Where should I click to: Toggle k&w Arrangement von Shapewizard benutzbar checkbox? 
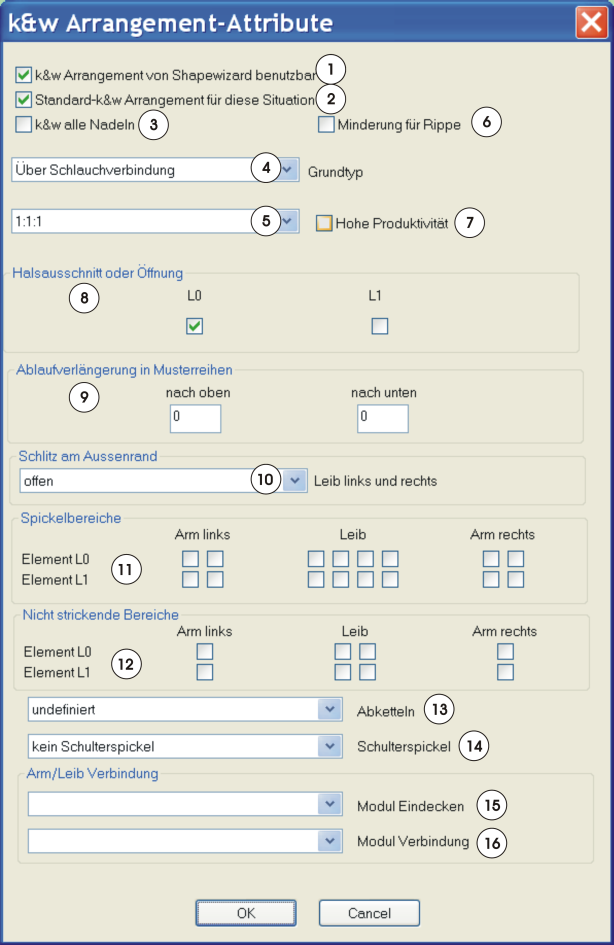24,74
